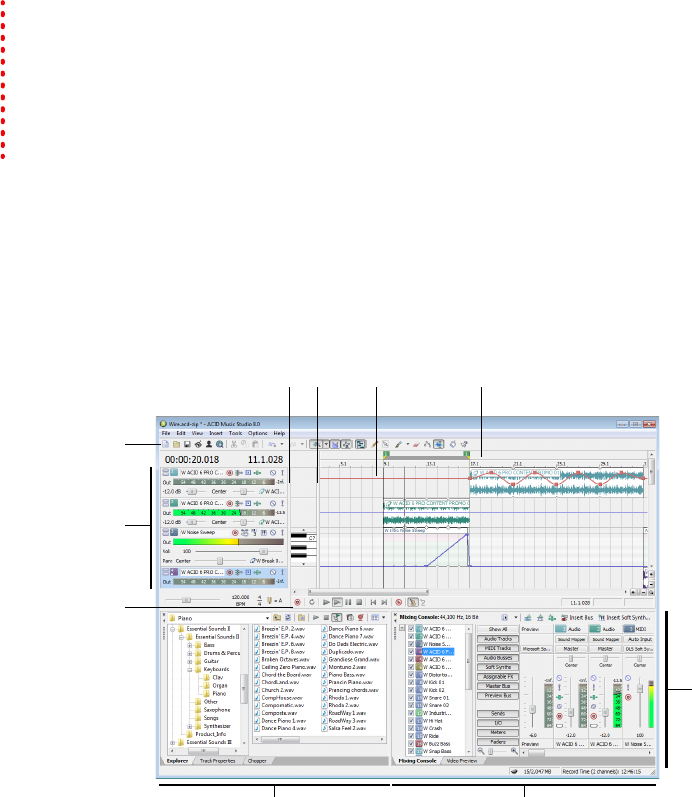Click the Paste clipboard icon in toolbar

tap(255, 444)
